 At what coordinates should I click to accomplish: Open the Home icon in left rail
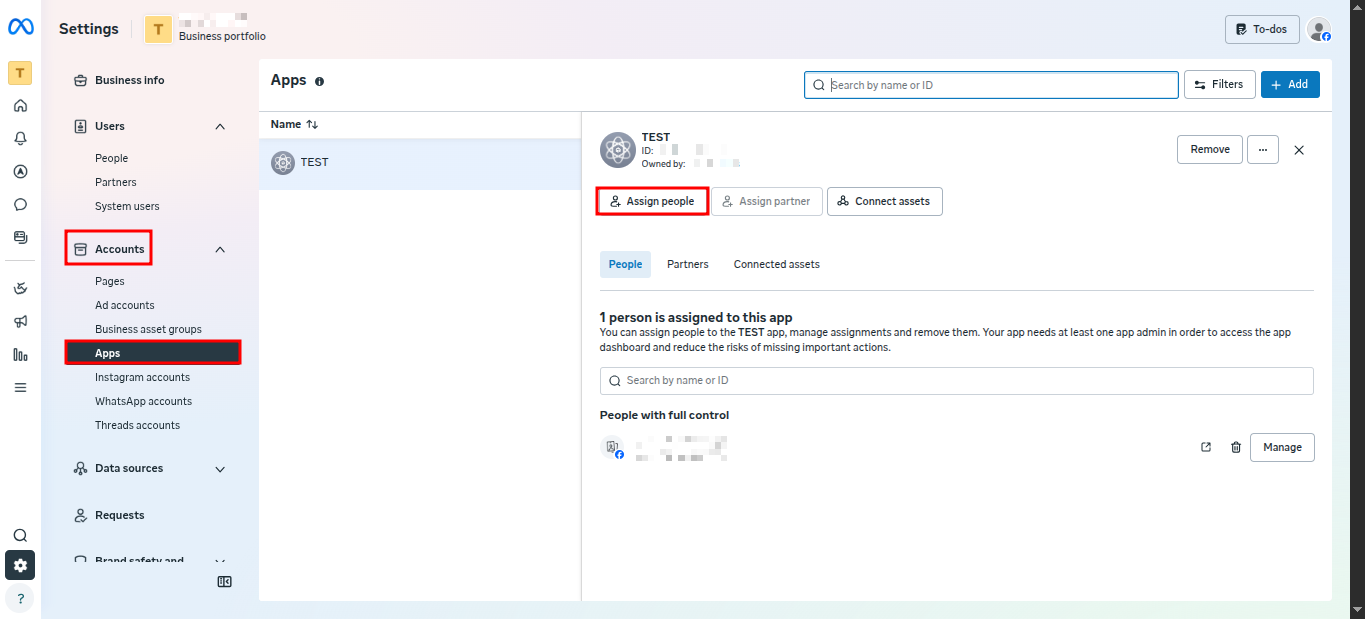click(20, 106)
